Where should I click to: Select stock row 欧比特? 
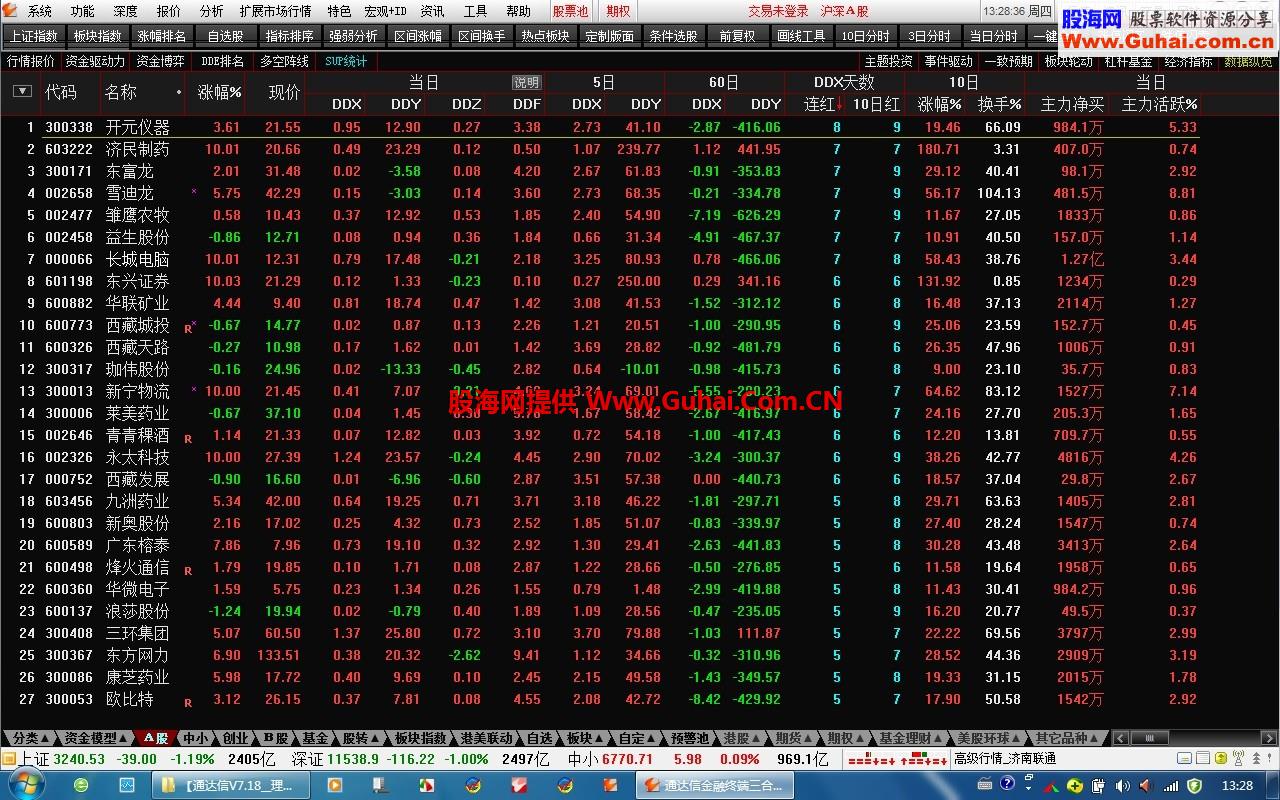point(600,699)
